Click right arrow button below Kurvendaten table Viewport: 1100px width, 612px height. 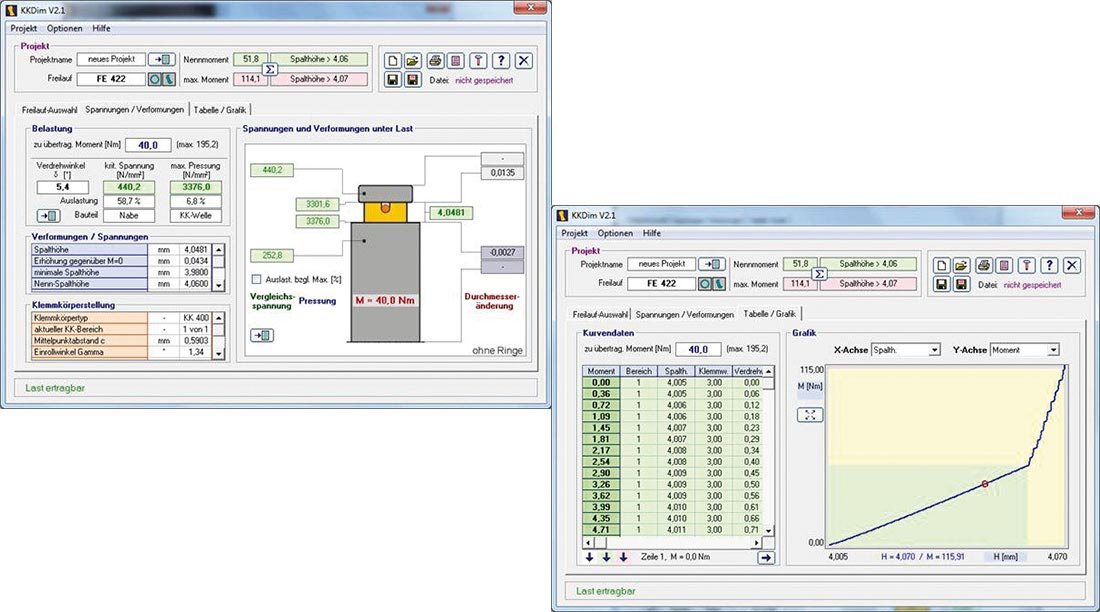pos(765,557)
